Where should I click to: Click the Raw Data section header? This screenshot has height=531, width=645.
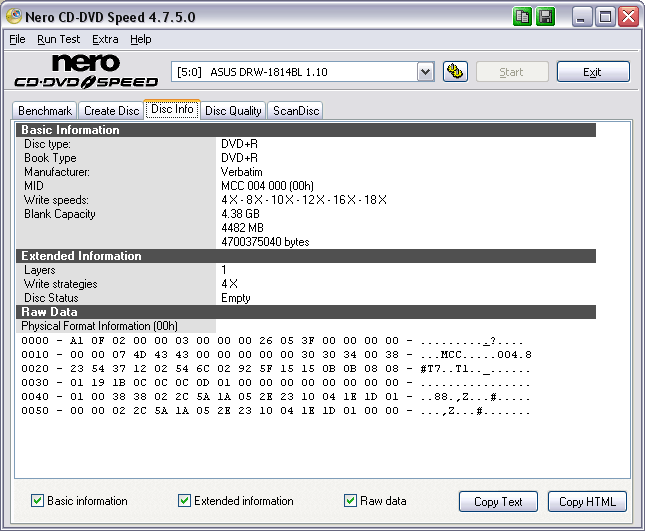coord(306,312)
